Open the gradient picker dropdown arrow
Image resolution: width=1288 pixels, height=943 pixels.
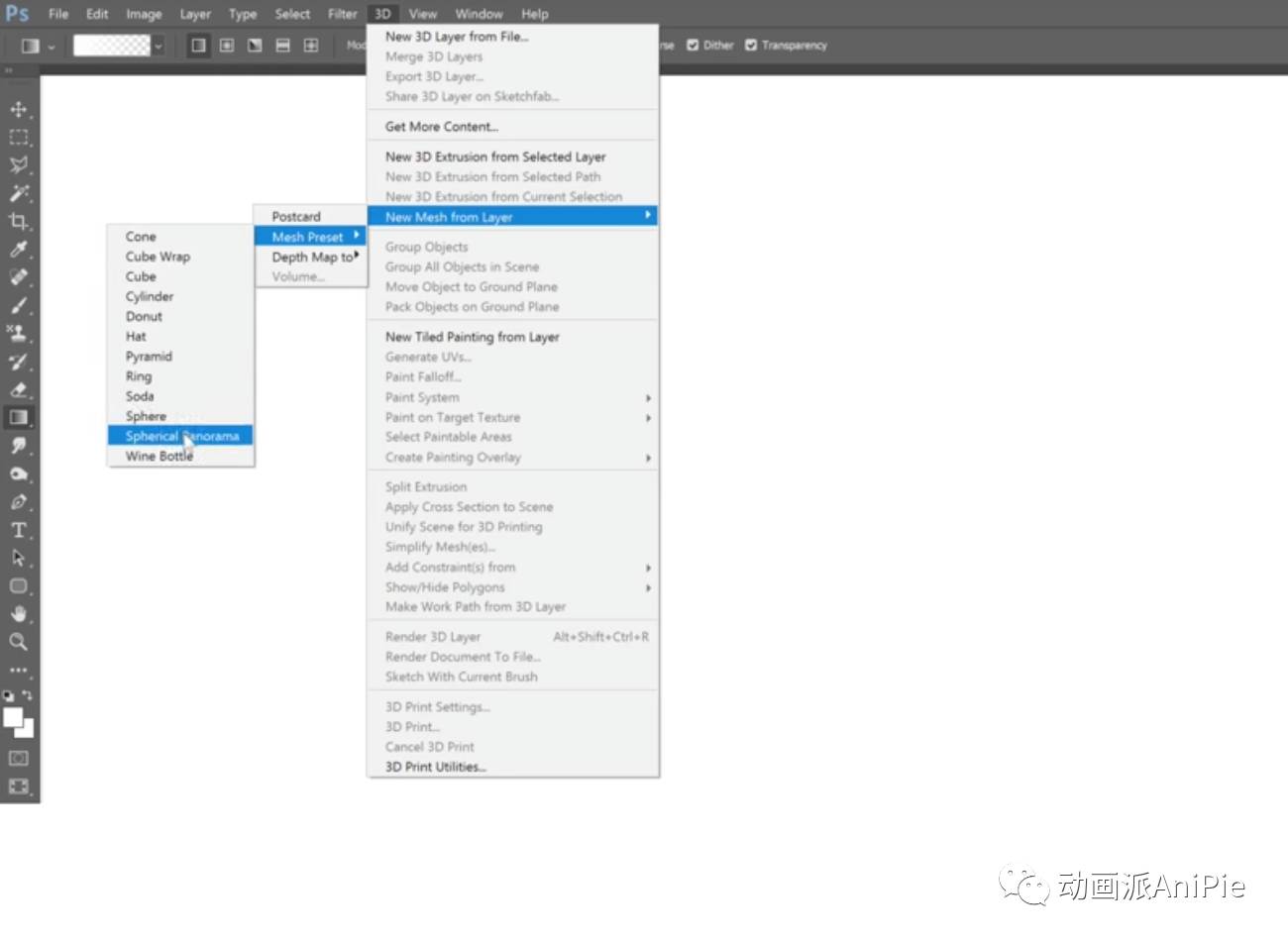click(x=158, y=46)
